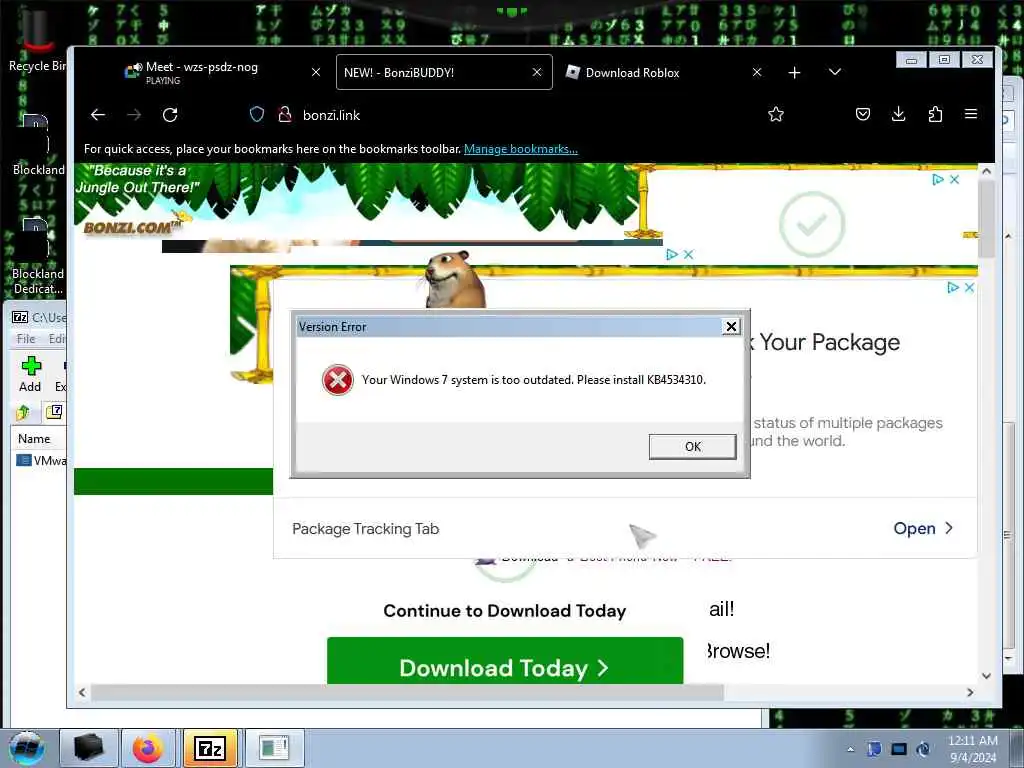Close the BonziBUDDY tab

click(x=537, y=72)
